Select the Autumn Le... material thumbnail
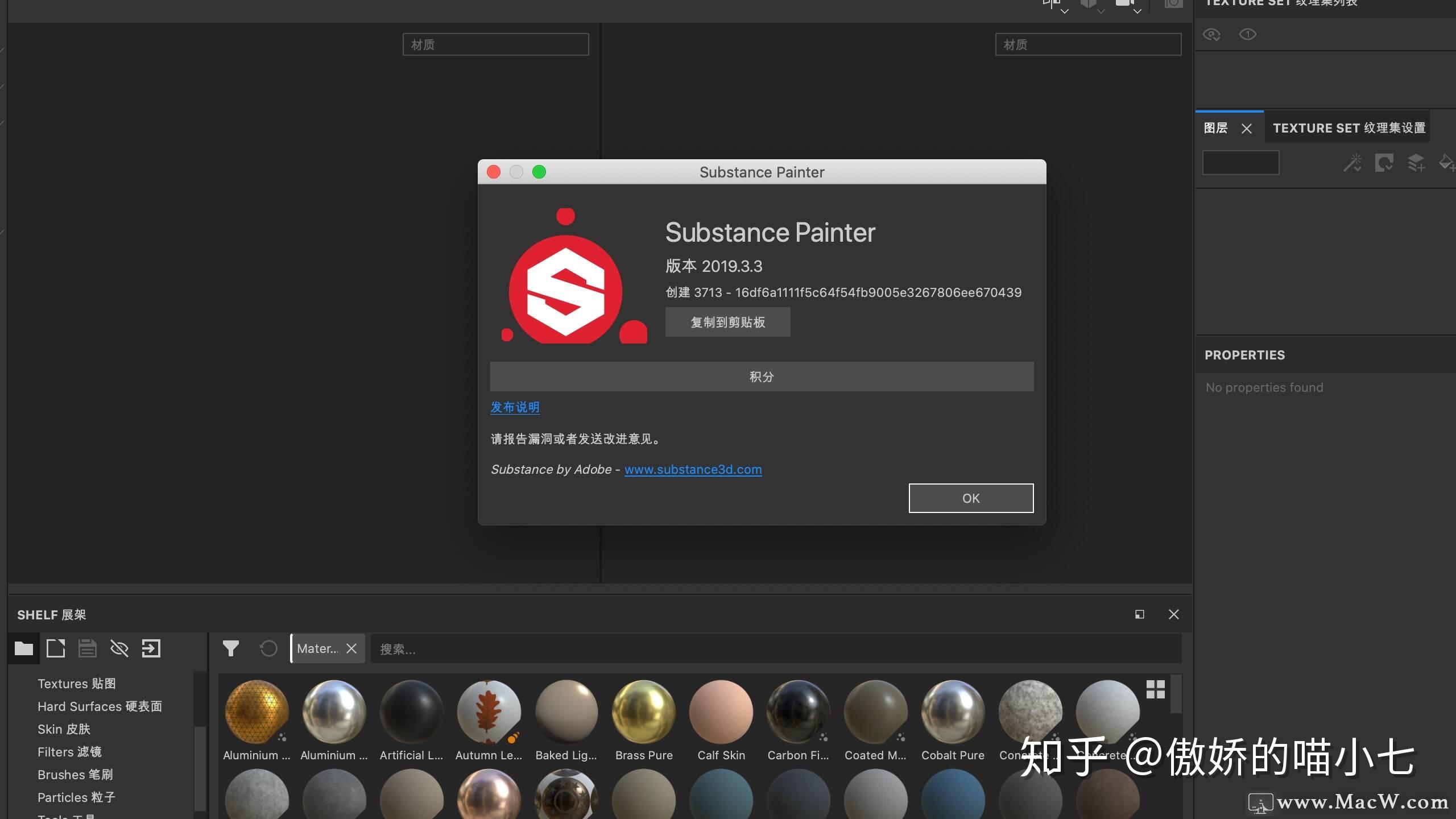The image size is (1456, 819). [x=489, y=712]
